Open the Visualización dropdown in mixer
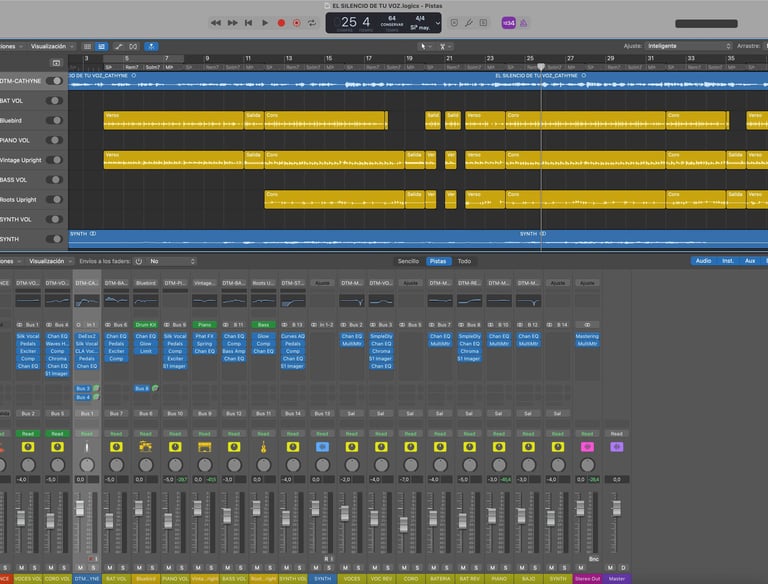The height and width of the screenshot is (584, 768). click(x=50, y=261)
